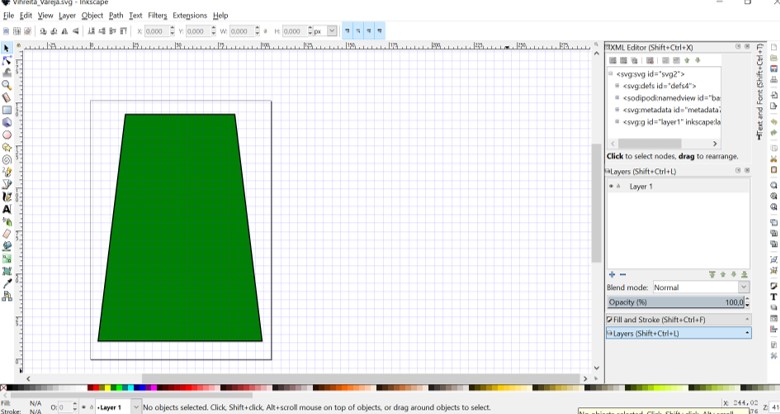This screenshot has height=414, width=780.
Task: Raise layer to top icon
Action: [712, 274]
